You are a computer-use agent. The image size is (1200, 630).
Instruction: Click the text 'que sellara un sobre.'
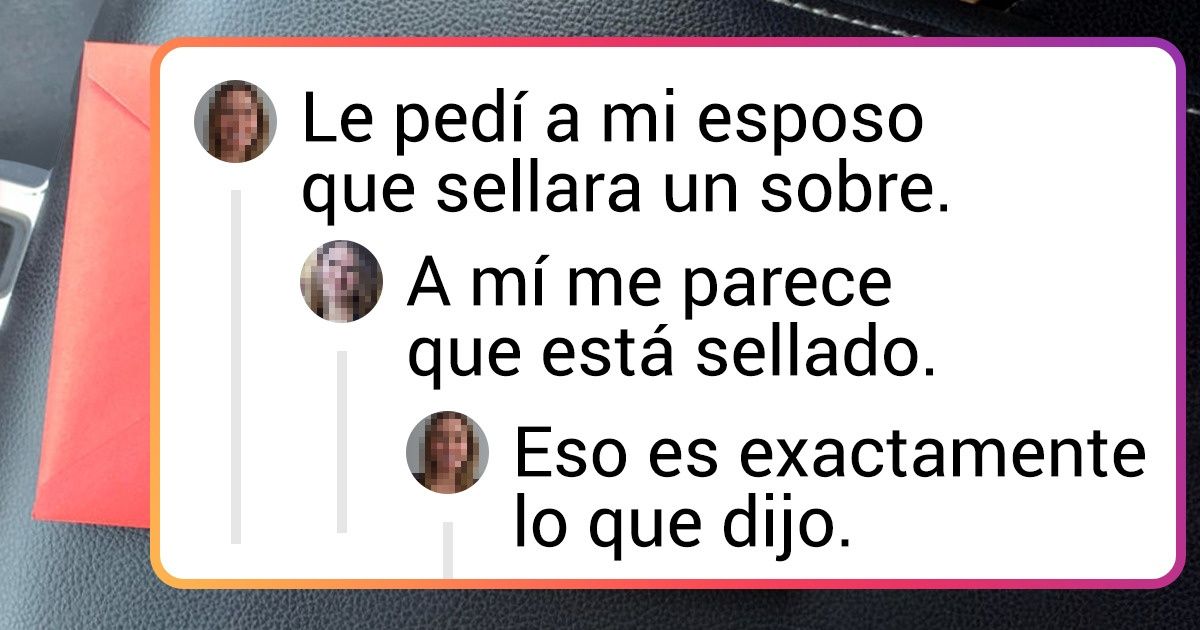625,195
